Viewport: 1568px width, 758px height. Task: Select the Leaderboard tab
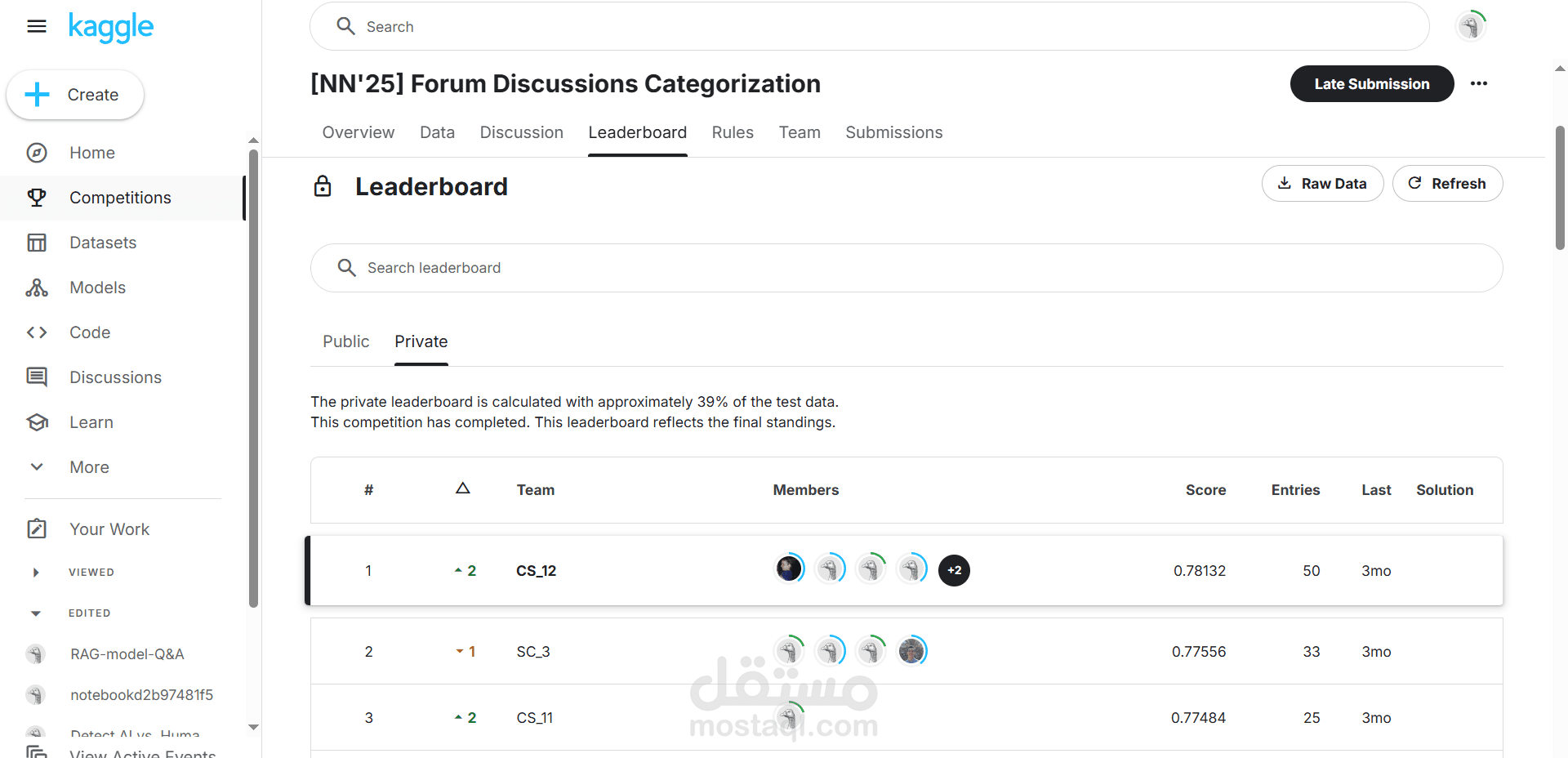click(x=638, y=132)
